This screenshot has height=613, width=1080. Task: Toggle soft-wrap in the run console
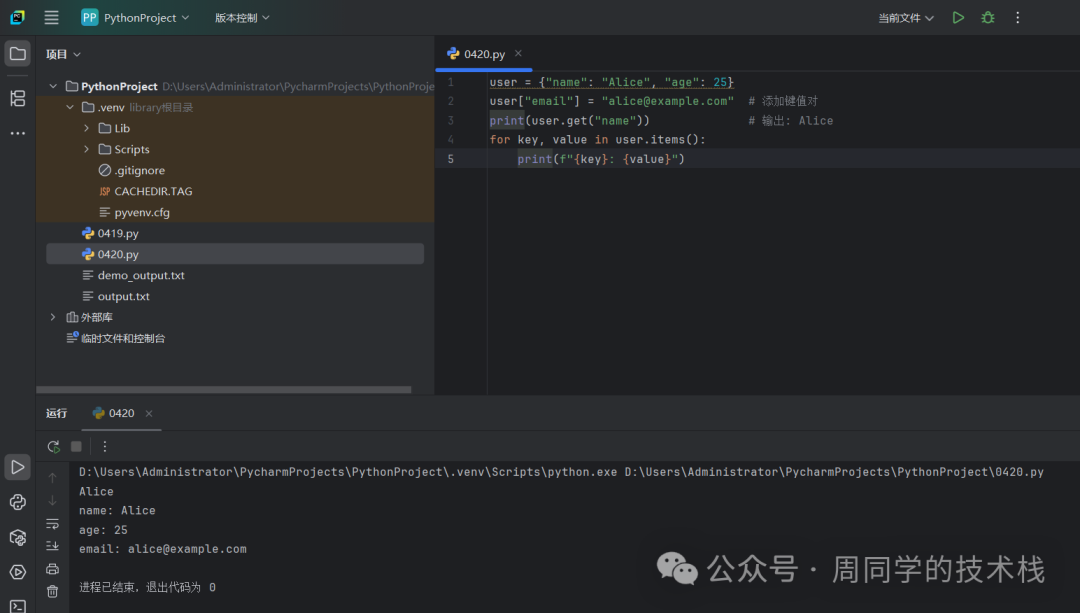[x=52, y=524]
